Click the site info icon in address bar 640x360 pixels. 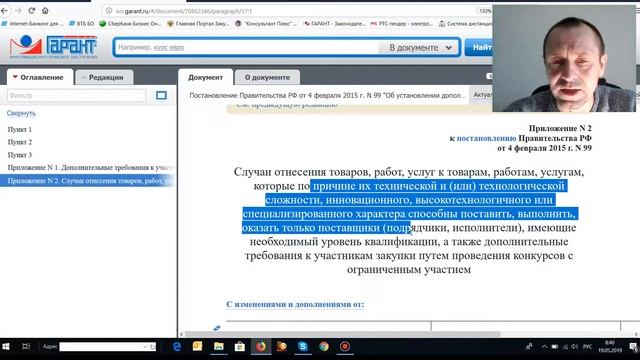tap(109, 11)
